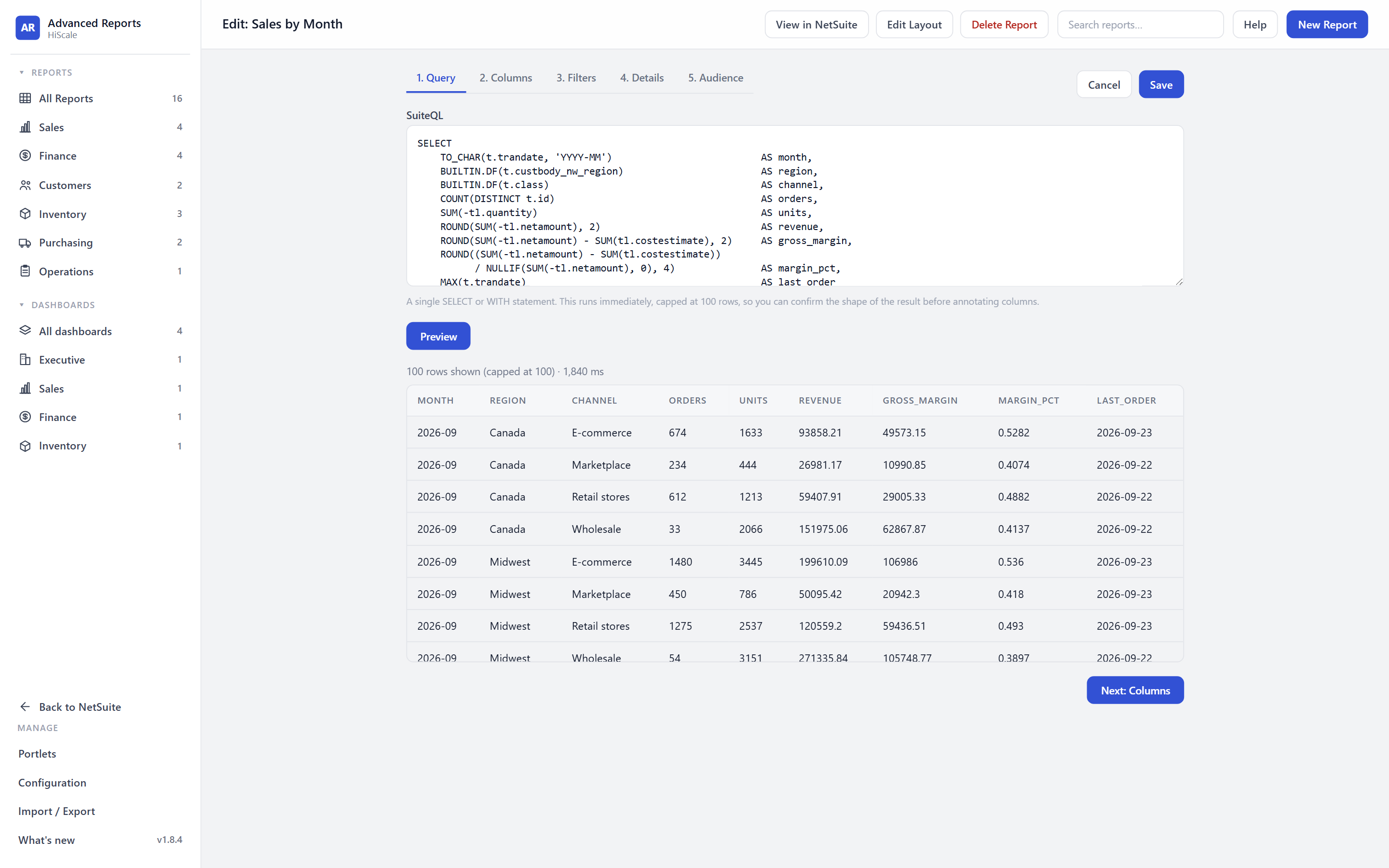The height and width of the screenshot is (868, 1389).
Task: Open the Executive dashboard link
Action: click(x=100, y=359)
